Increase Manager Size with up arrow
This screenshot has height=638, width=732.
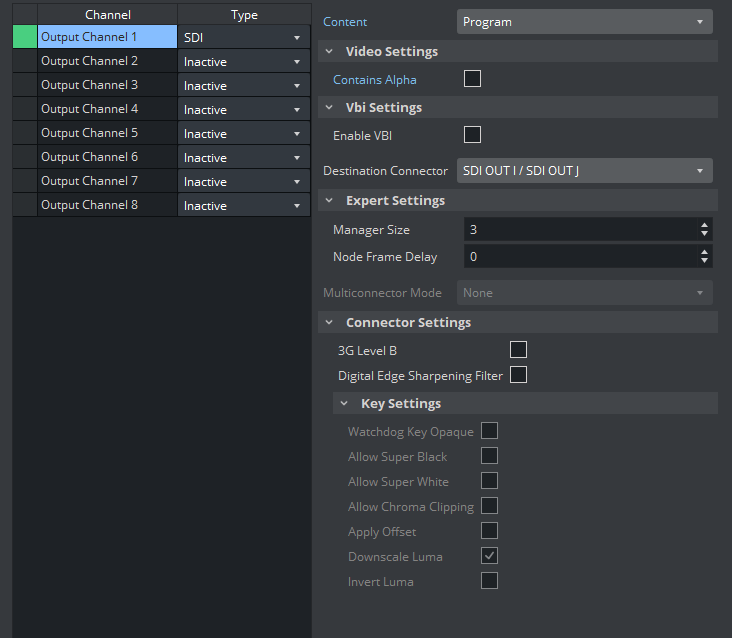(x=705, y=225)
